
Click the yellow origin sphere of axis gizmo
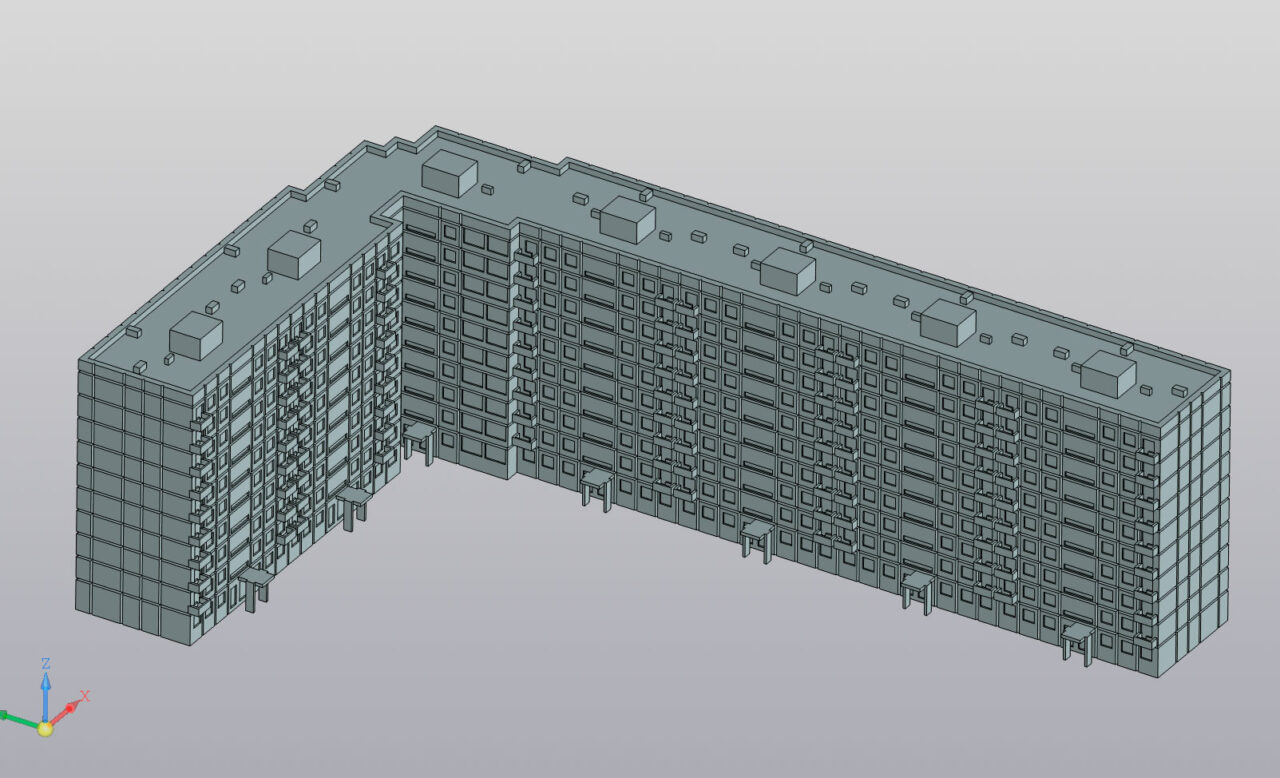45,728
